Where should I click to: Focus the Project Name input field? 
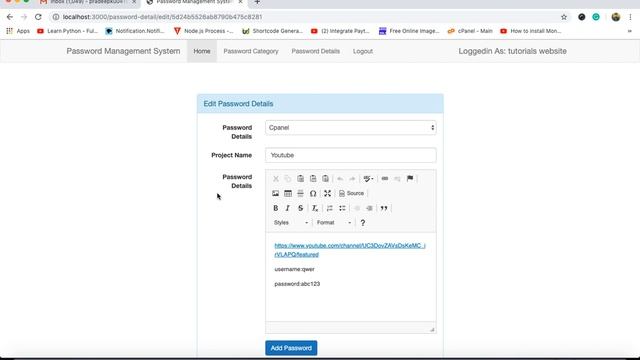pyautogui.click(x=351, y=155)
